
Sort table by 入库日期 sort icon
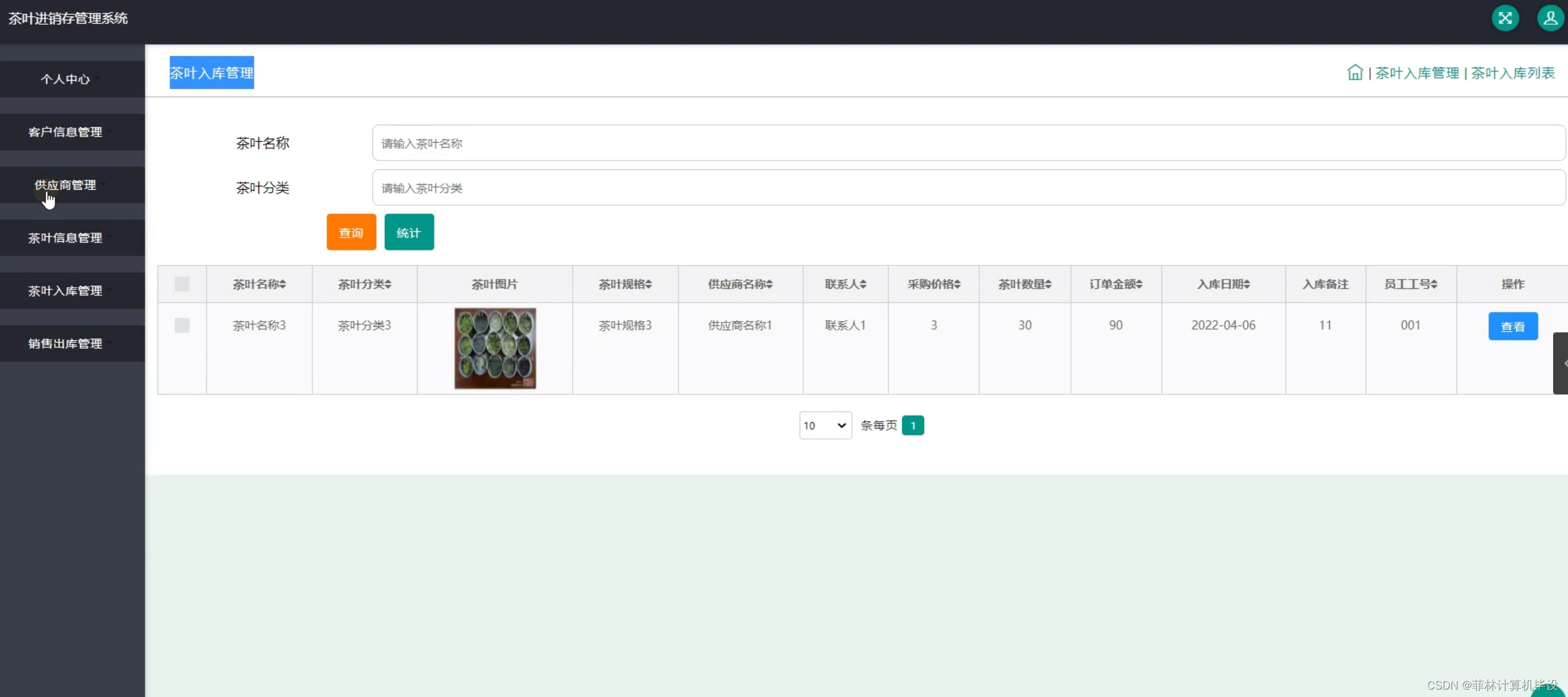[x=1247, y=284]
